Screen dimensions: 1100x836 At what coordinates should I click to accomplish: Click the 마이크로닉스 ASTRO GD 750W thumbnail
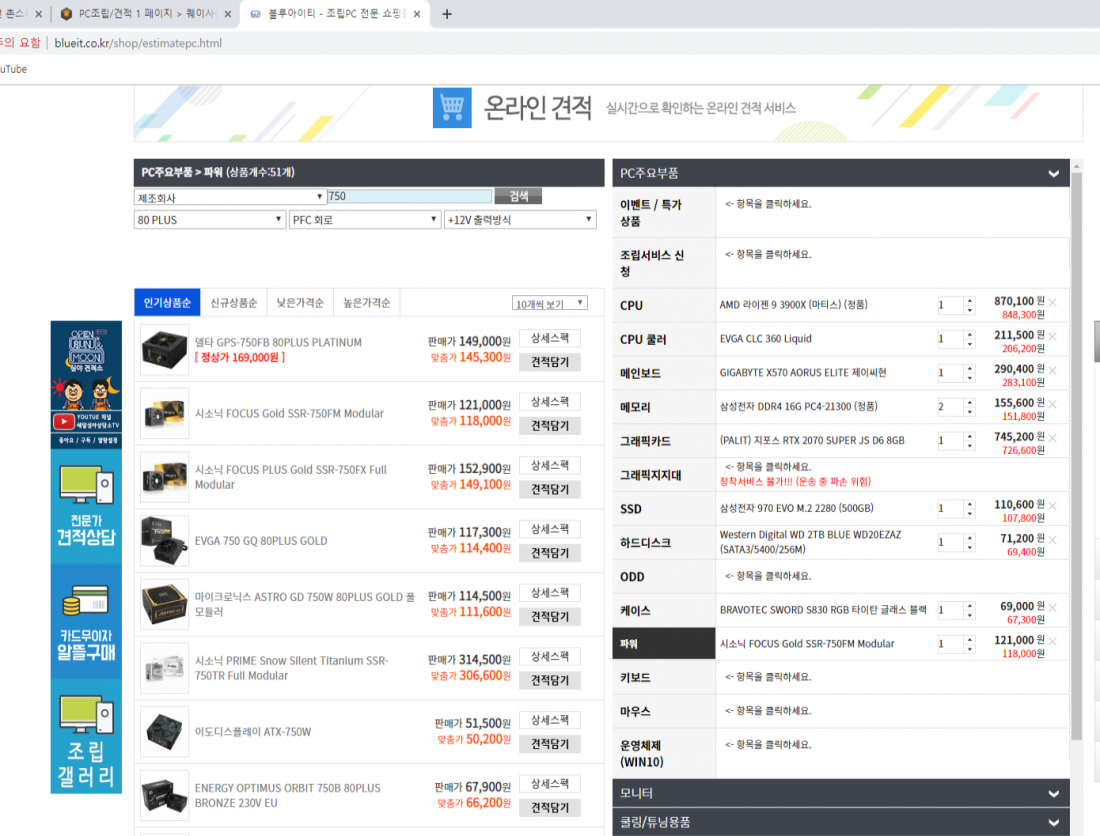click(x=164, y=604)
